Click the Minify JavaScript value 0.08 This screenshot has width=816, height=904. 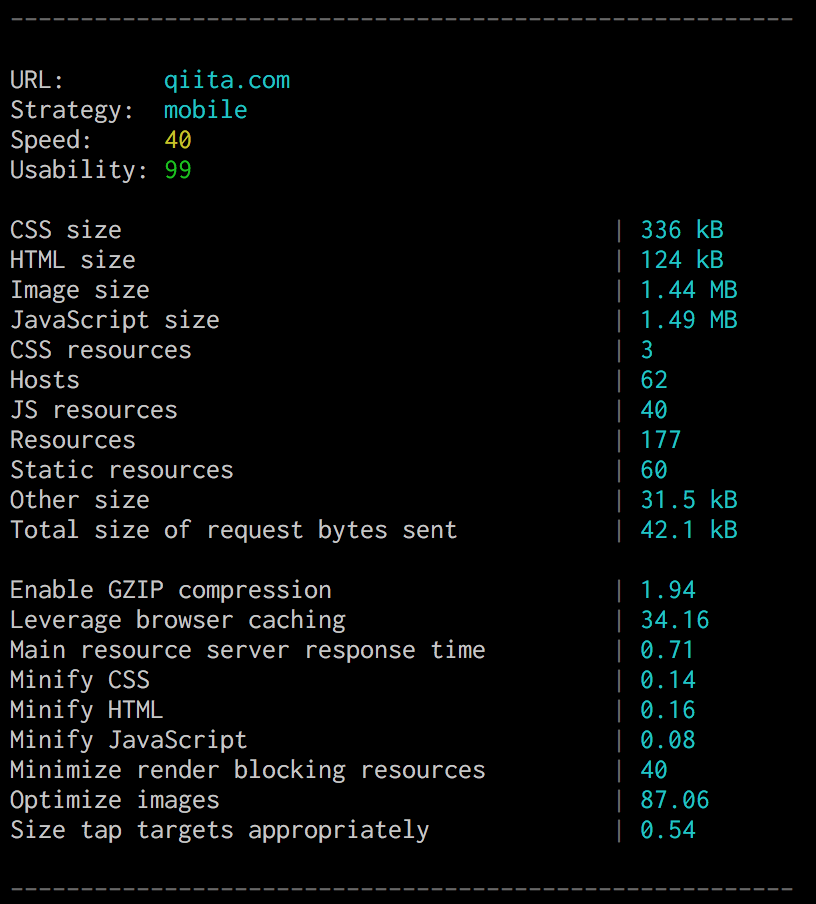click(668, 741)
